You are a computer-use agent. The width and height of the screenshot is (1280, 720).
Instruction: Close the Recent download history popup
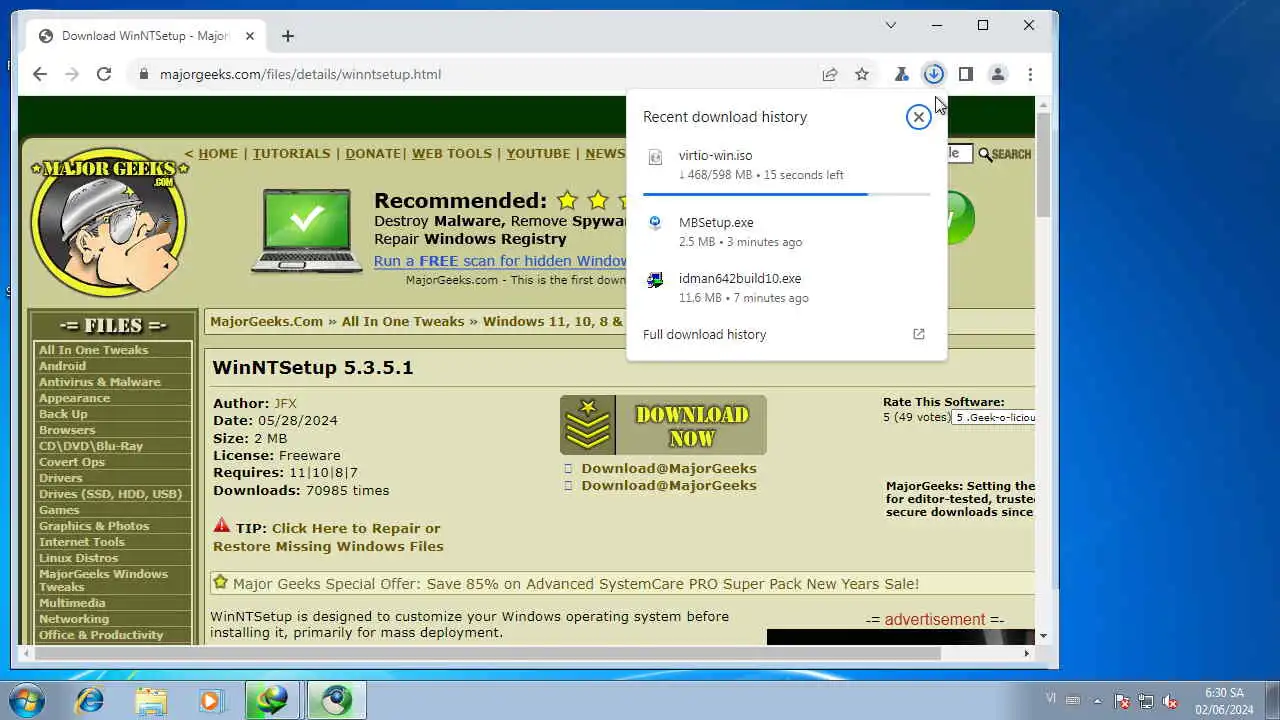click(918, 117)
